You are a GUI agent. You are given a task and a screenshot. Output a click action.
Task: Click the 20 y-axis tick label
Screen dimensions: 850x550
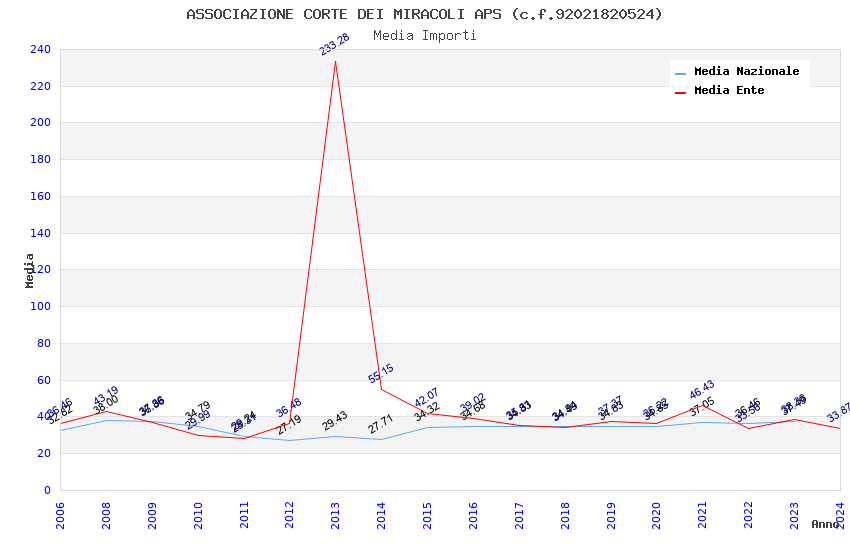[x=44, y=453]
